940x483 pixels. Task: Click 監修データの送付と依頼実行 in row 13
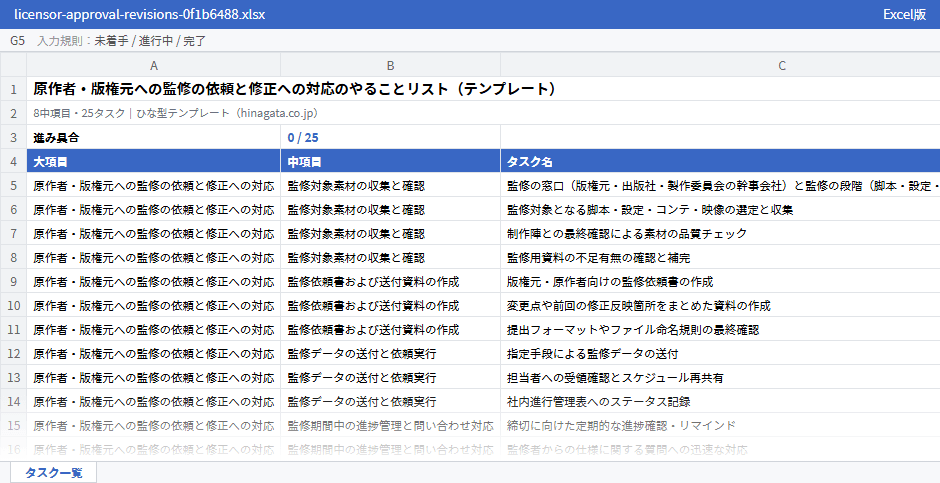click(x=390, y=378)
